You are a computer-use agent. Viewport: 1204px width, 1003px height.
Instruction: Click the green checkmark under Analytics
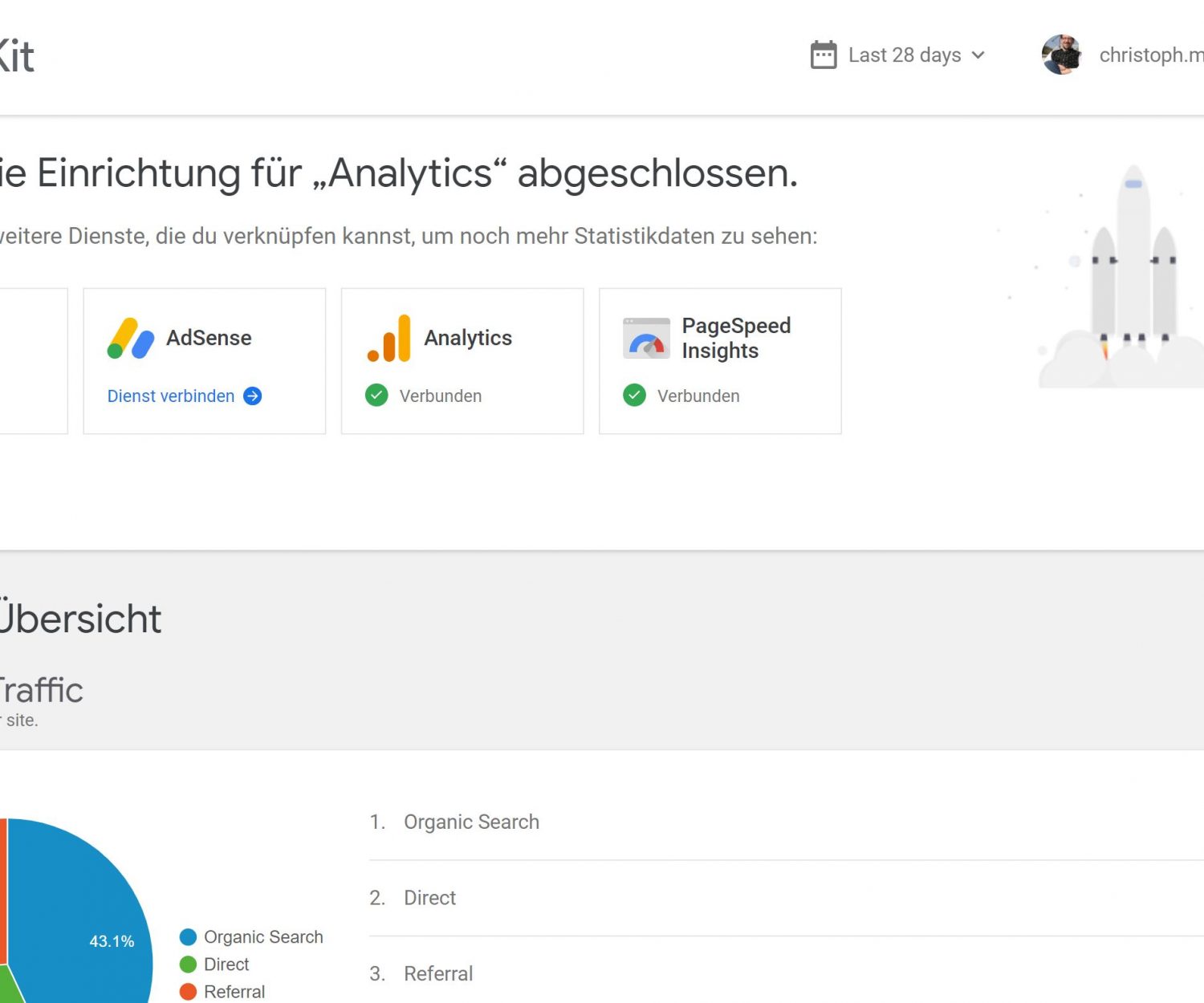(x=376, y=396)
